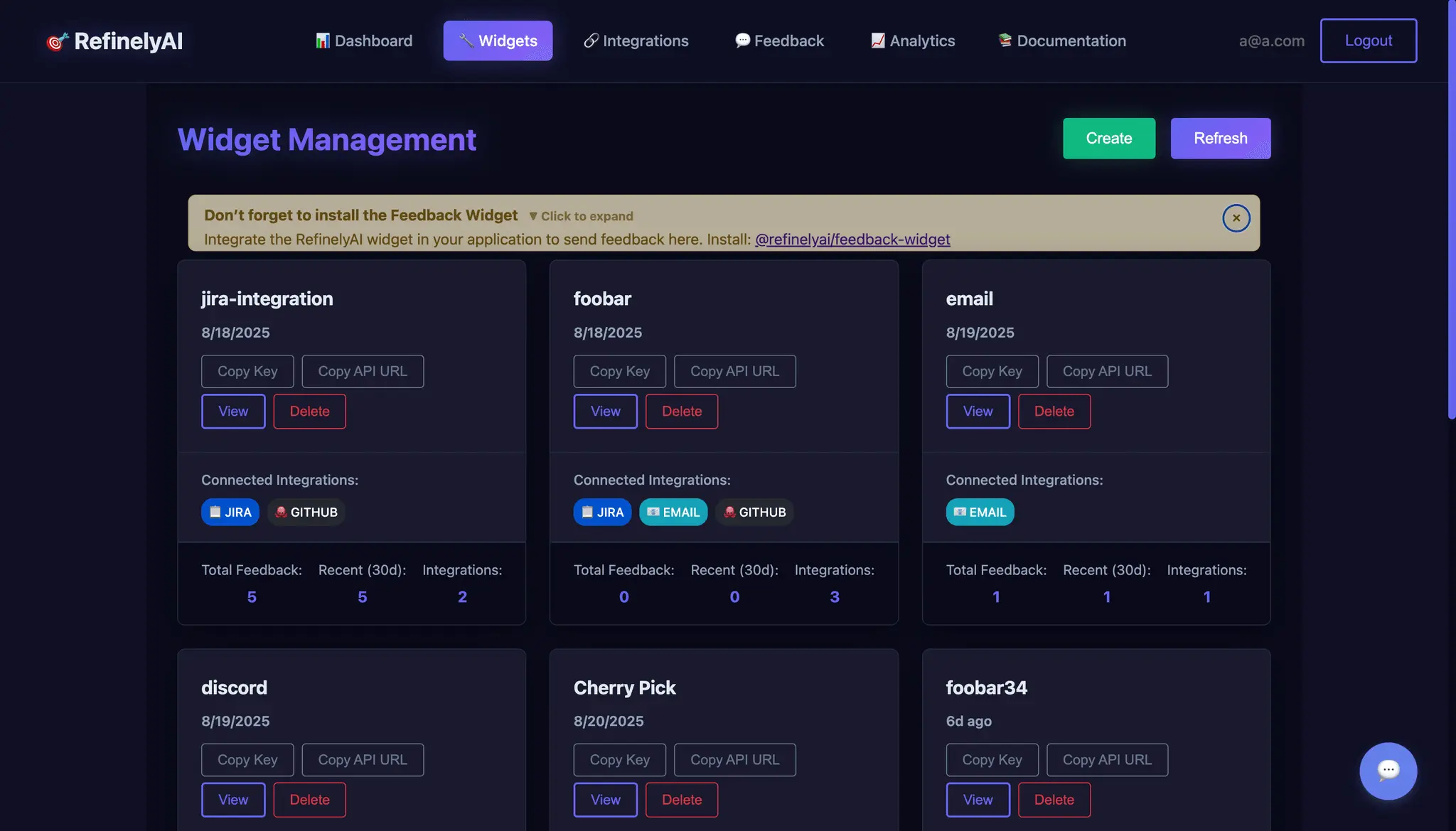Viewport: 1456px width, 831px height.
Task: Click the 'foobar34' card title
Action: point(986,687)
